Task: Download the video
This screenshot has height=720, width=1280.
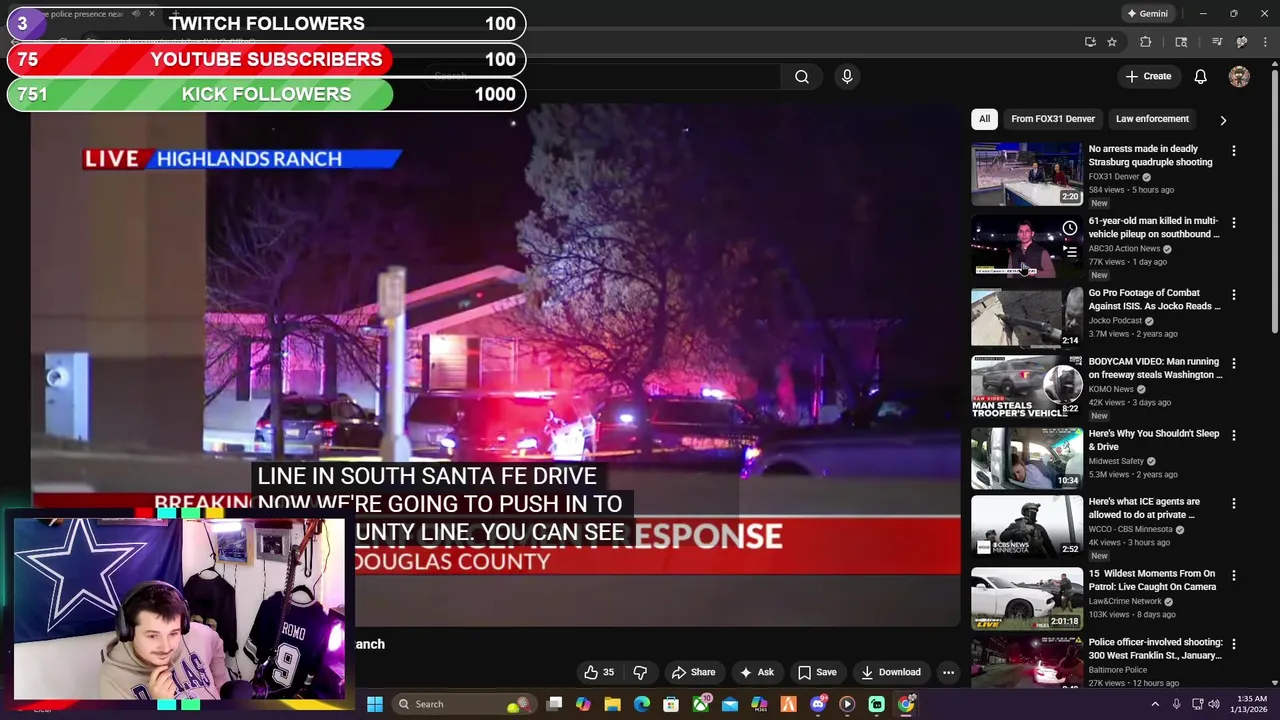Action: click(890, 672)
